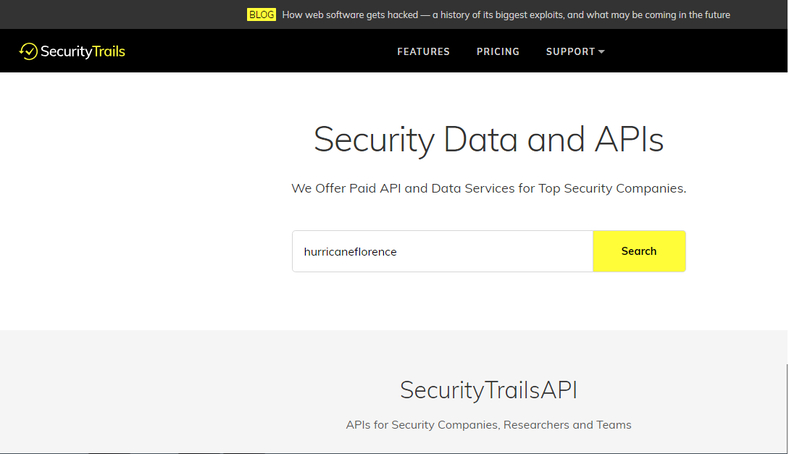Open the "How web software gets hacked" blog link
Image resolution: width=789 pixels, height=454 pixels.
(506, 15)
